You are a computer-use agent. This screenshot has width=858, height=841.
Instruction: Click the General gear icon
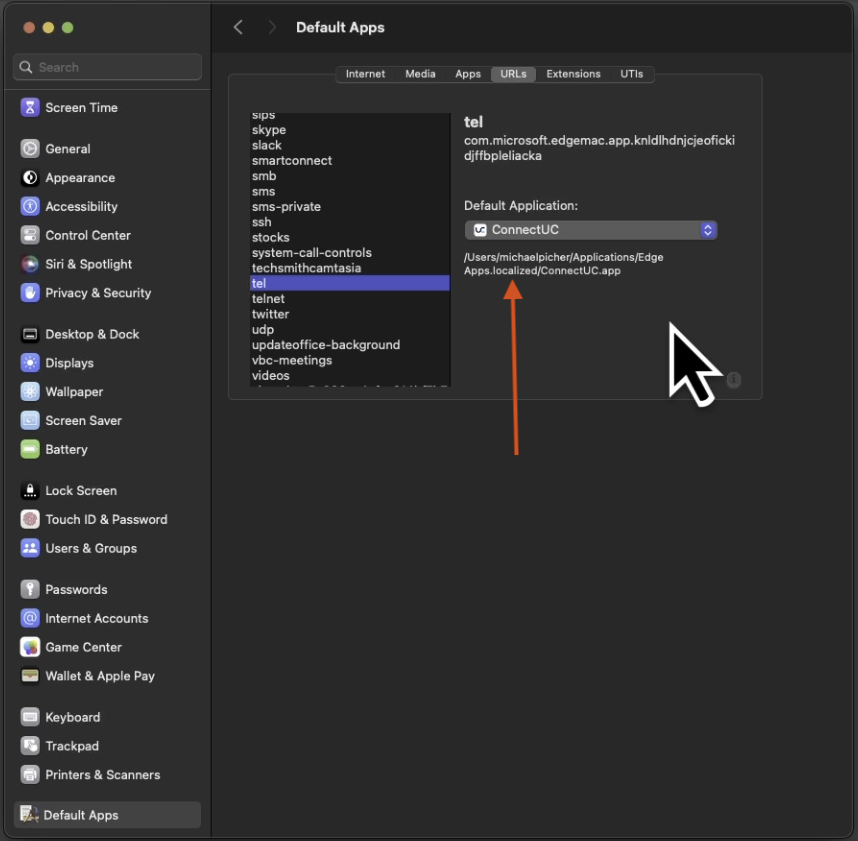[x=30, y=149]
